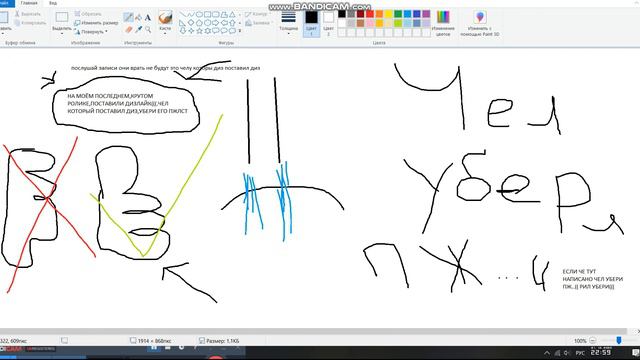Choose the Hexagon shape
Screen dimensions: 640x360
point(207,23)
